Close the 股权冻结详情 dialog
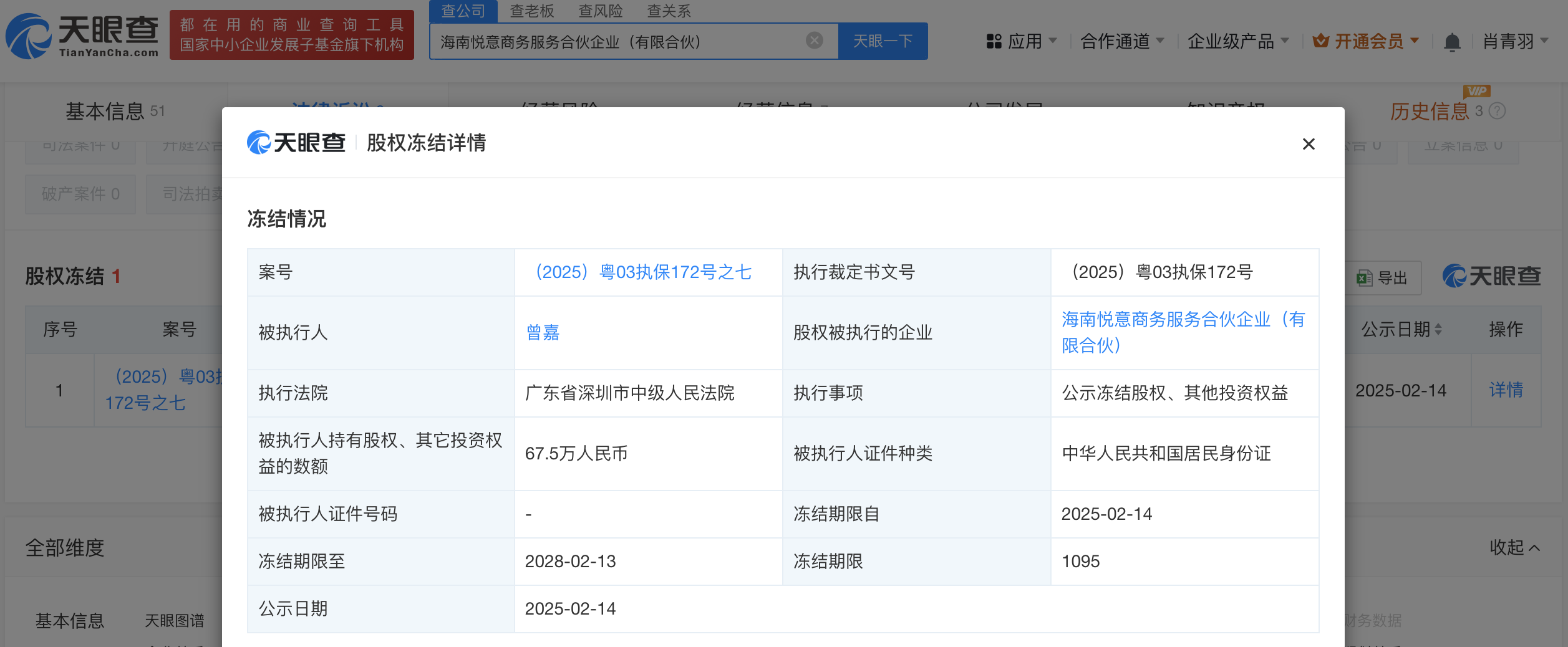This screenshot has width=1568, height=647. tap(1309, 144)
